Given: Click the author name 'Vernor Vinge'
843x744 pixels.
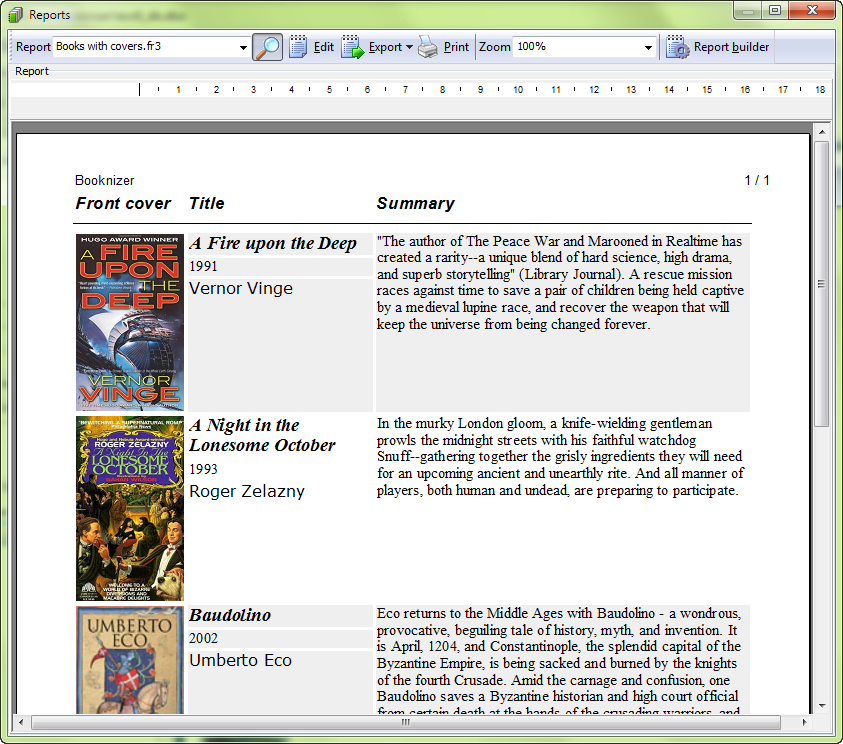Looking at the screenshot, I should [241, 289].
